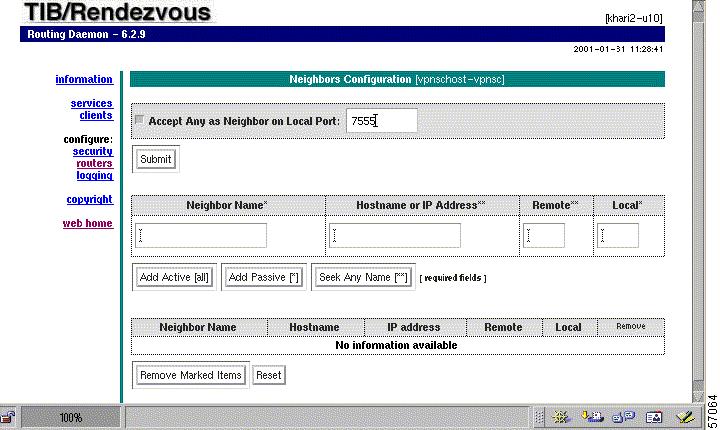Click the Seek Any Name [**] button
720x430 pixels.
(363, 277)
